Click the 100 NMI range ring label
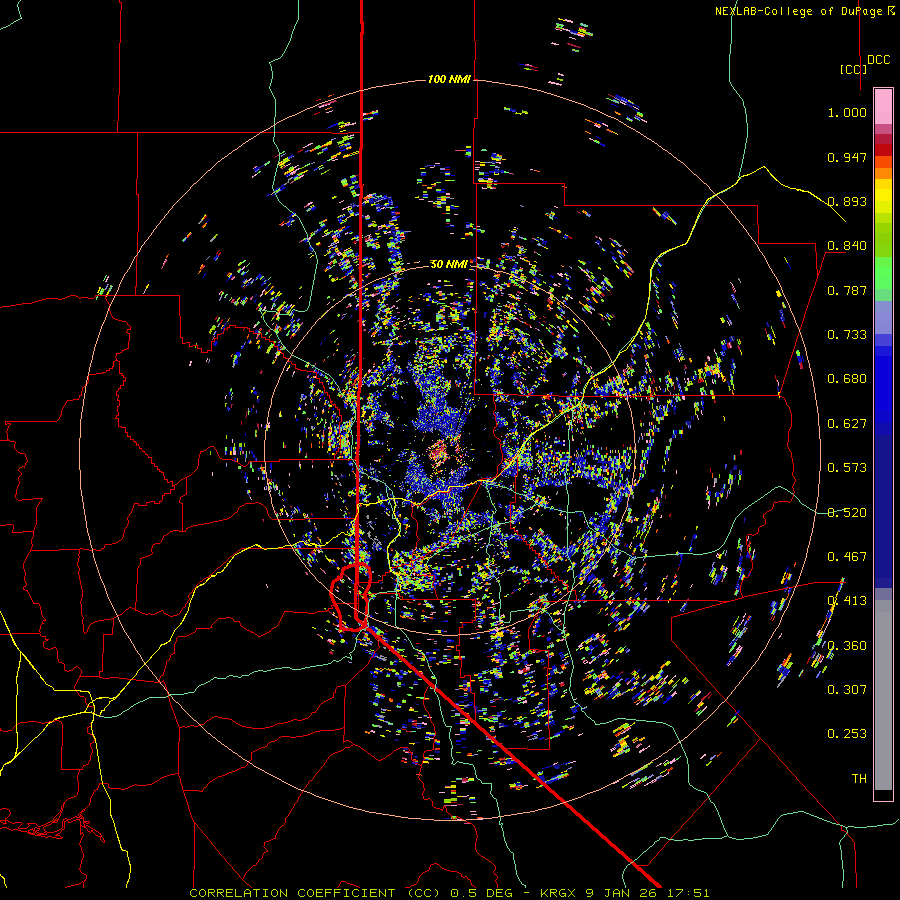Screen dimensions: 900x900 [x=449, y=79]
